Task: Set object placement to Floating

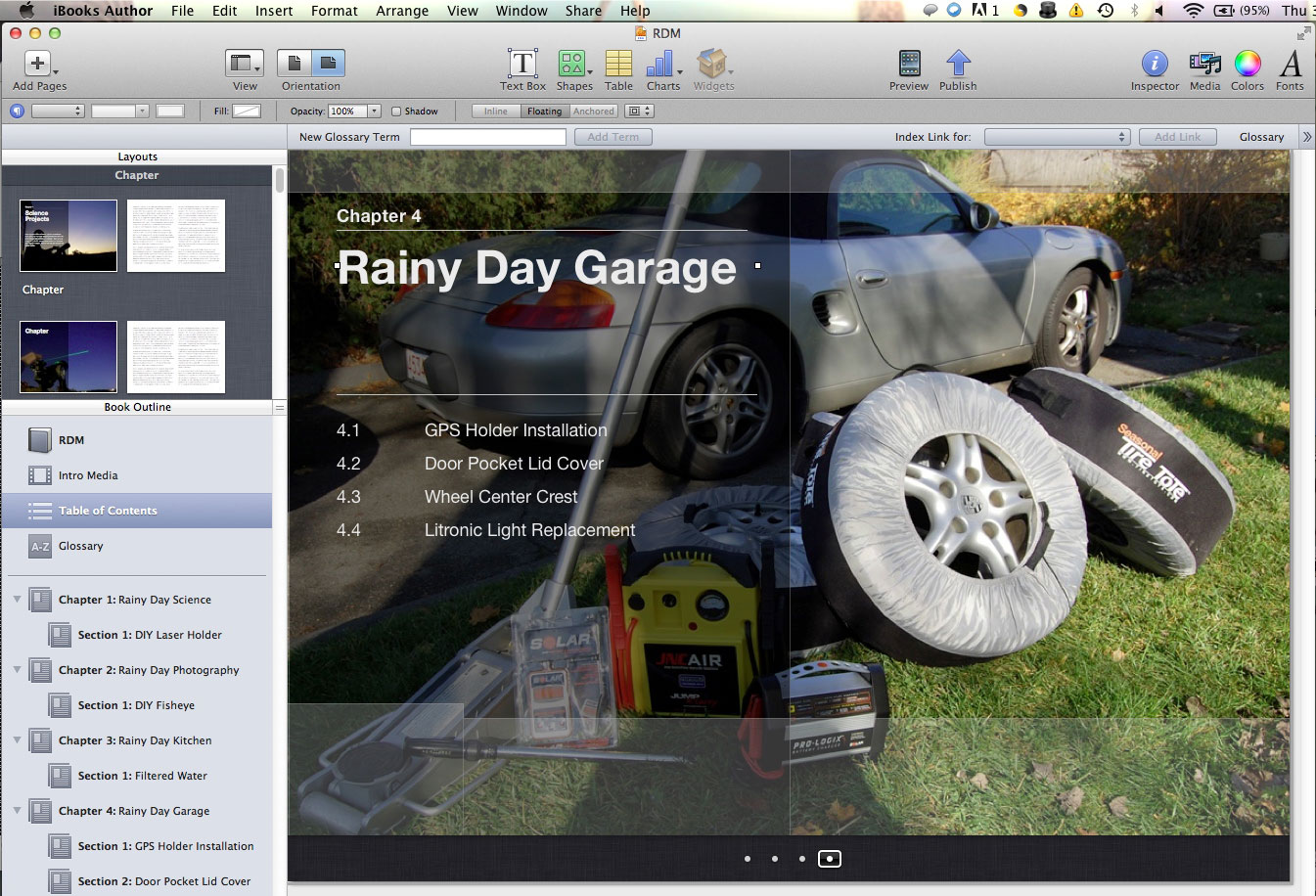Action: tap(545, 111)
